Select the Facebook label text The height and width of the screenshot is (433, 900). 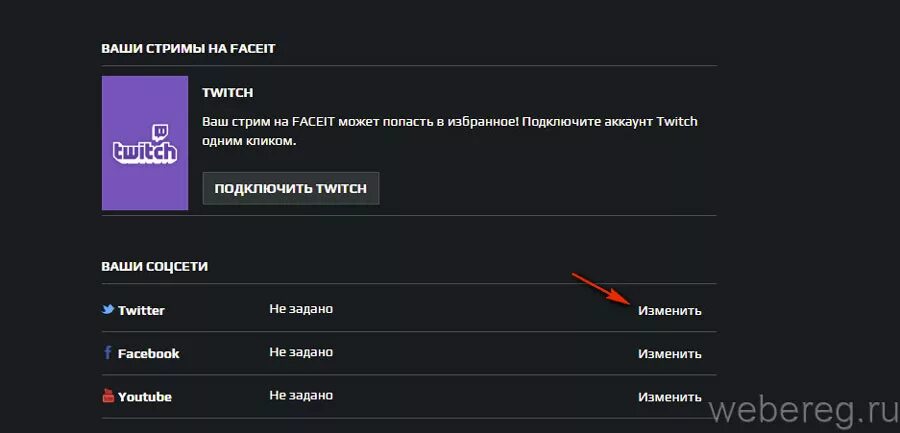[148, 353]
